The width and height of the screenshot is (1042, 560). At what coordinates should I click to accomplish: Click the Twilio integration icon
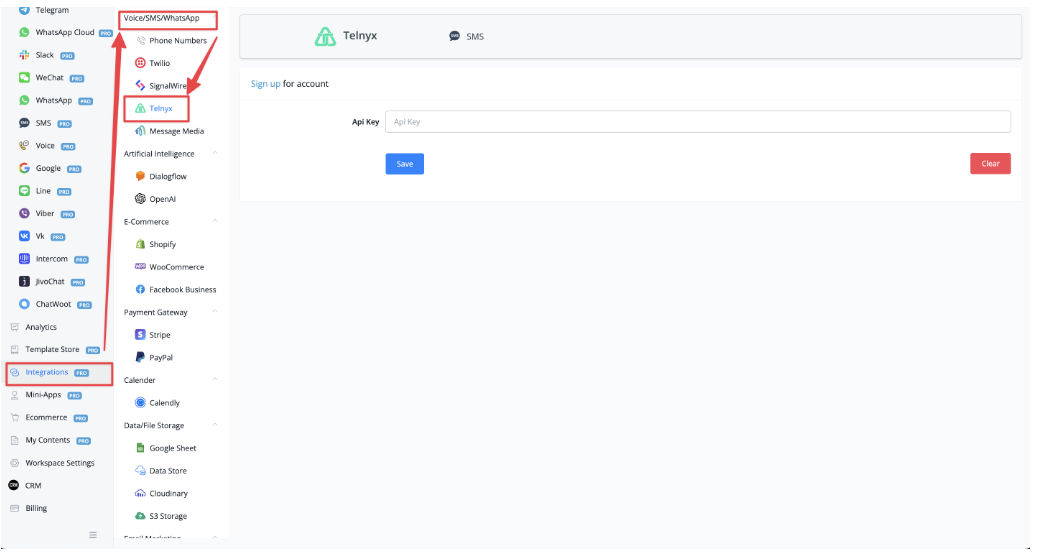point(140,62)
